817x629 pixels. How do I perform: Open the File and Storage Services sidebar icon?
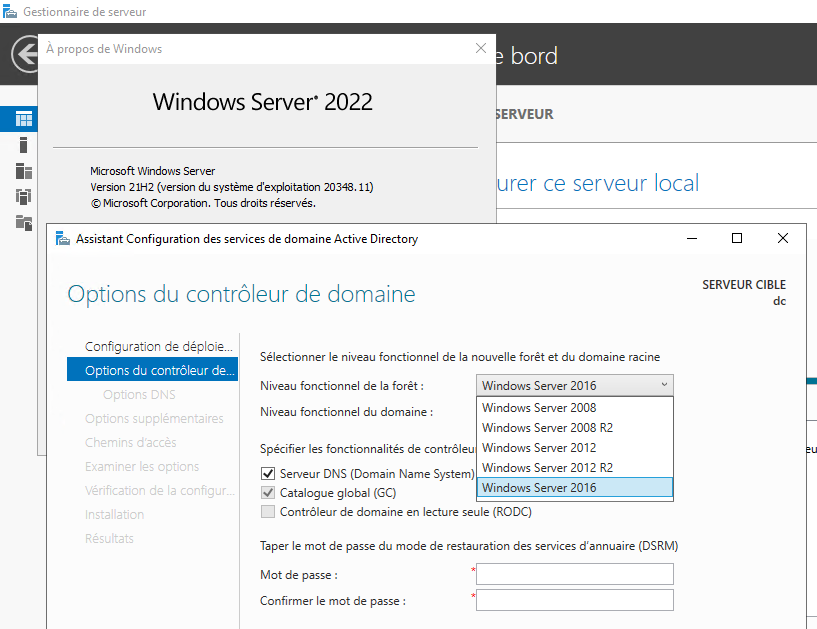click(23, 223)
